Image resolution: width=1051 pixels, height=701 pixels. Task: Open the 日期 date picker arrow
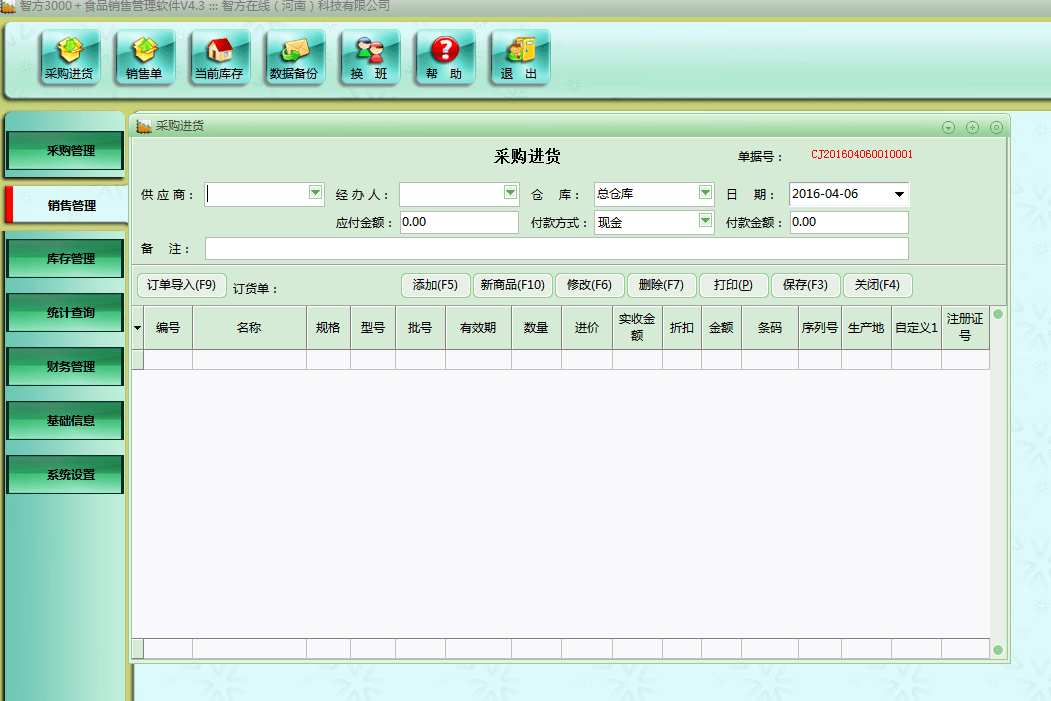(898, 194)
